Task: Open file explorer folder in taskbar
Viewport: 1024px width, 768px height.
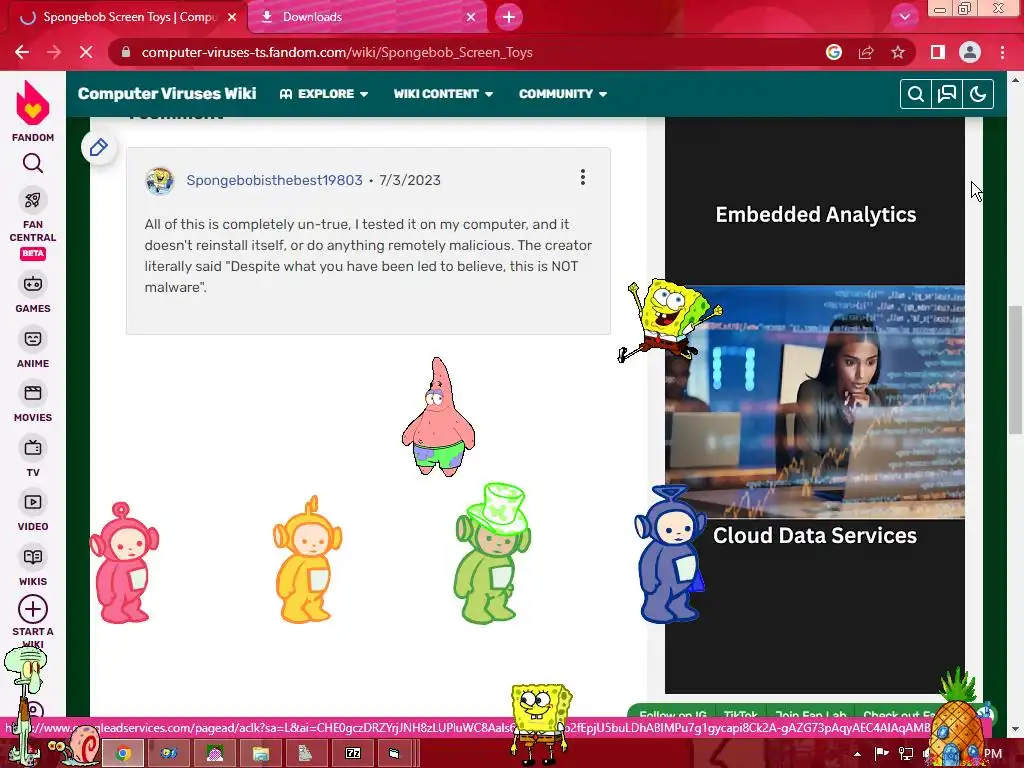Action: (261, 753)
